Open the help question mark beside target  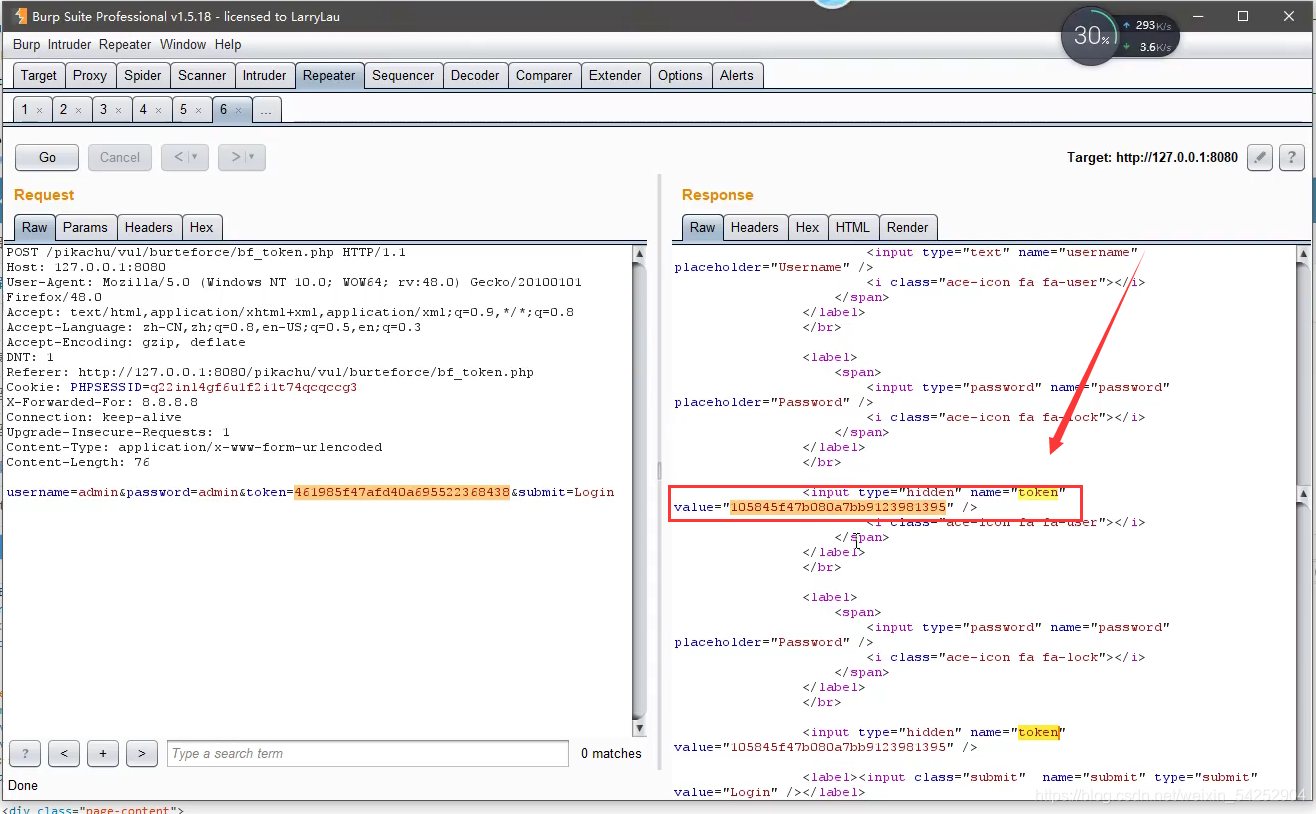[x=1292, y=157]
